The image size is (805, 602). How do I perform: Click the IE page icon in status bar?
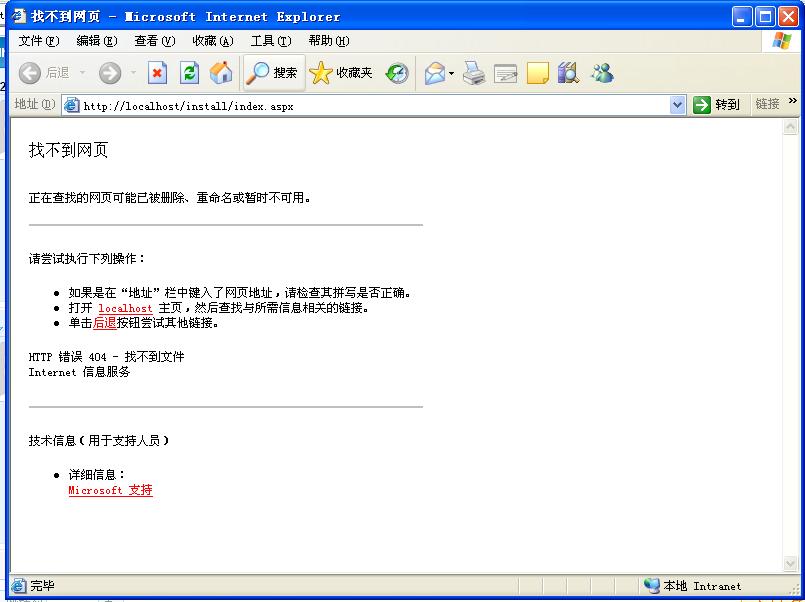coord(19,586)
